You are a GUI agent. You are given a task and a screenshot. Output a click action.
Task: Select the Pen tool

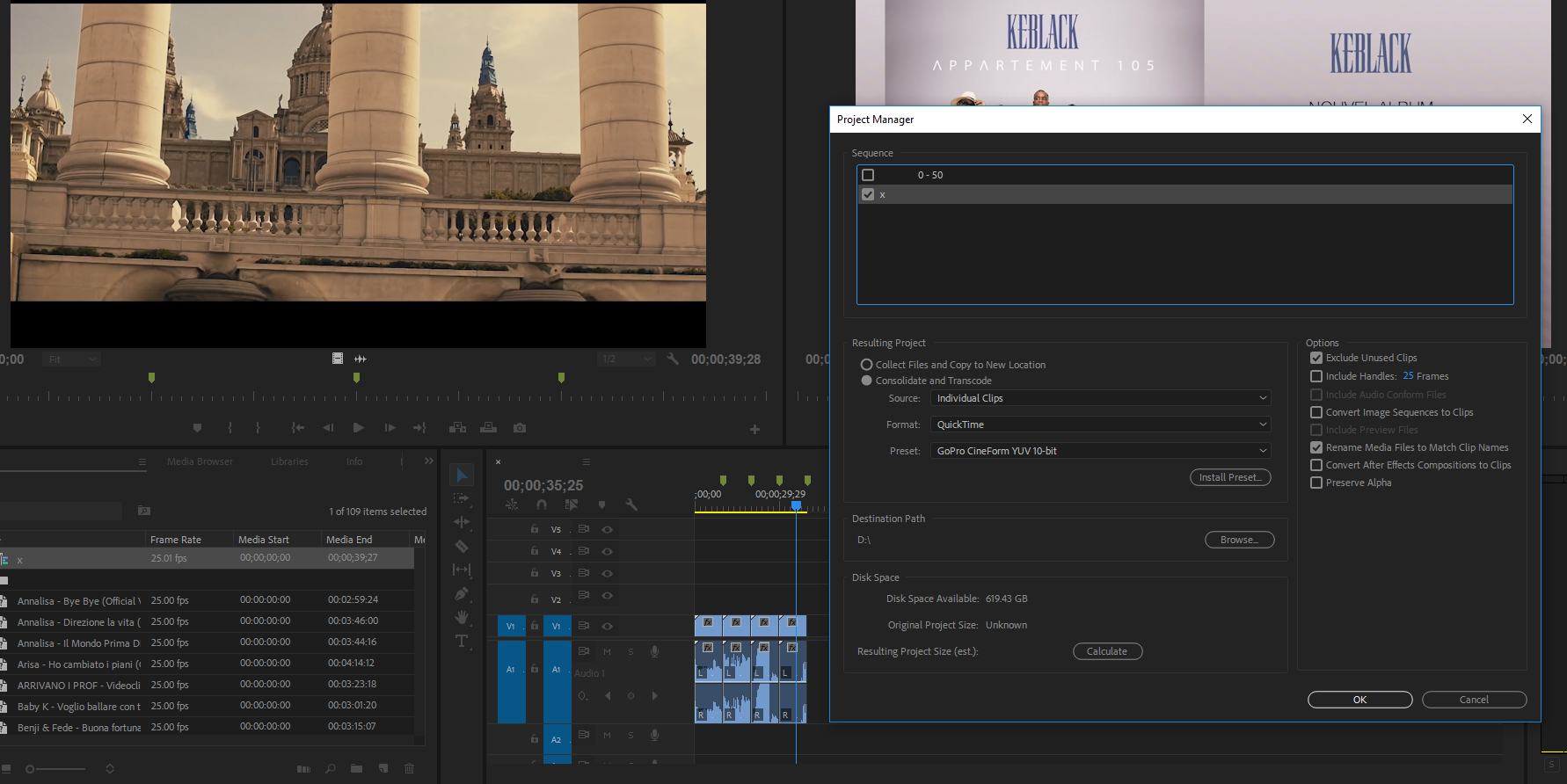(x=461, y=594)
